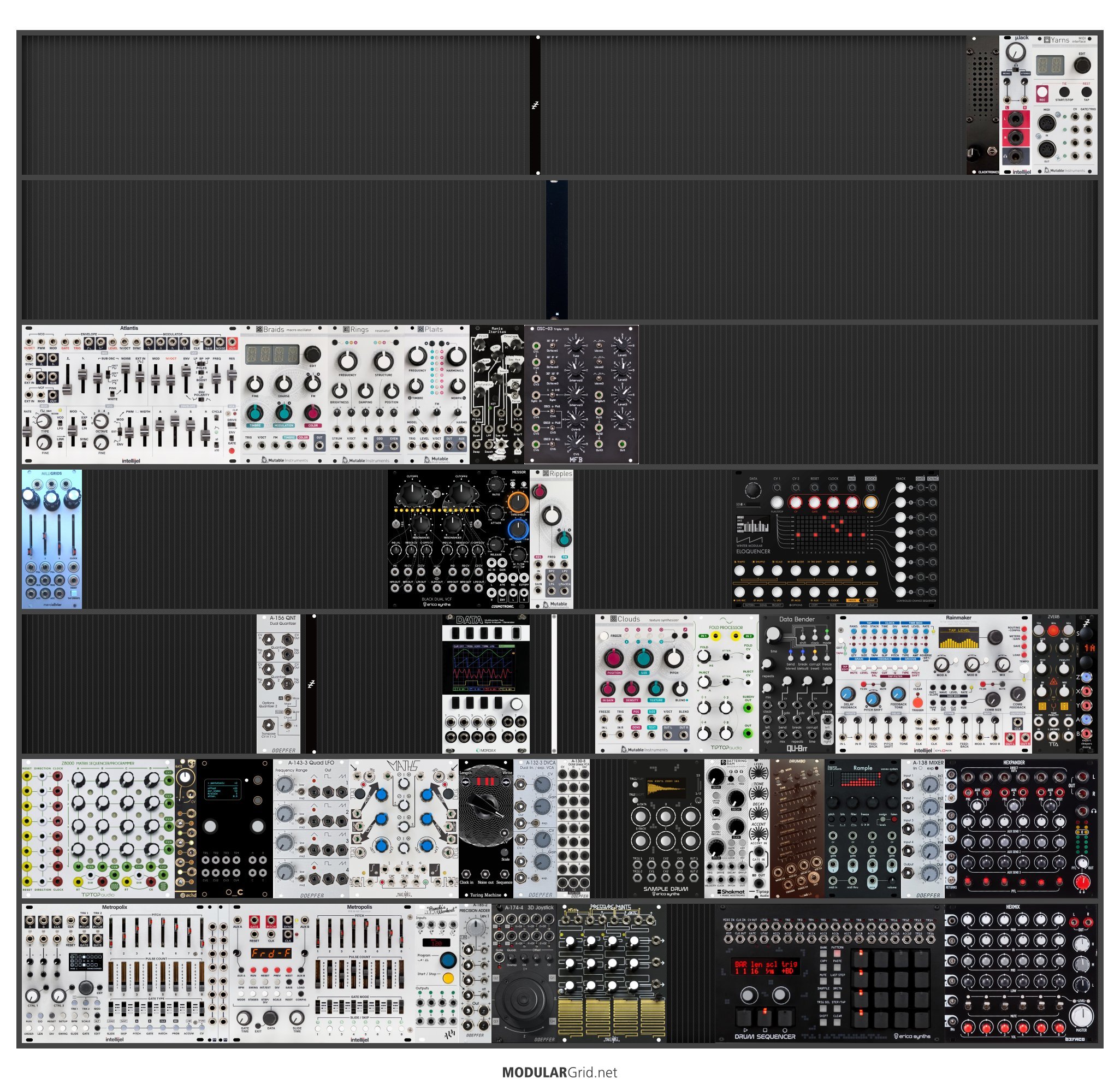Screen dimensions: 1120x1084
Task: Select the Clacktronics speaker module
Action: [x=983, y=105]
